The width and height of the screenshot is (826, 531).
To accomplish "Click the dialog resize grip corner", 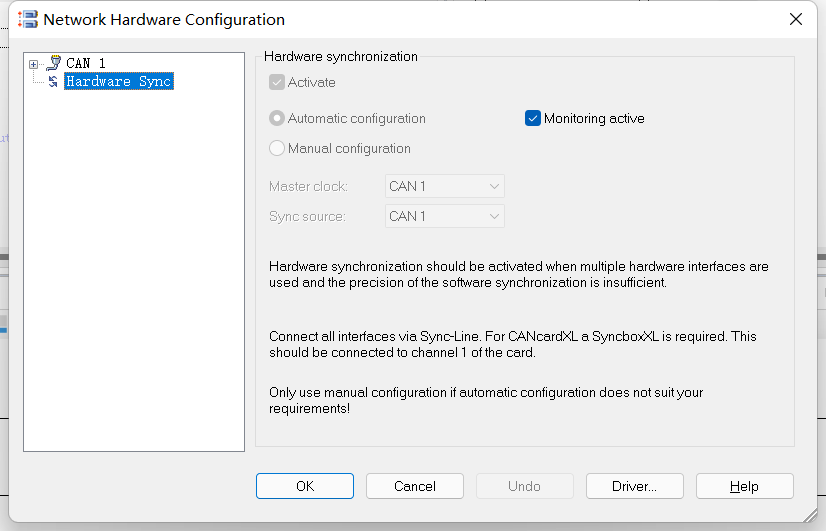I will coord(810,515).
